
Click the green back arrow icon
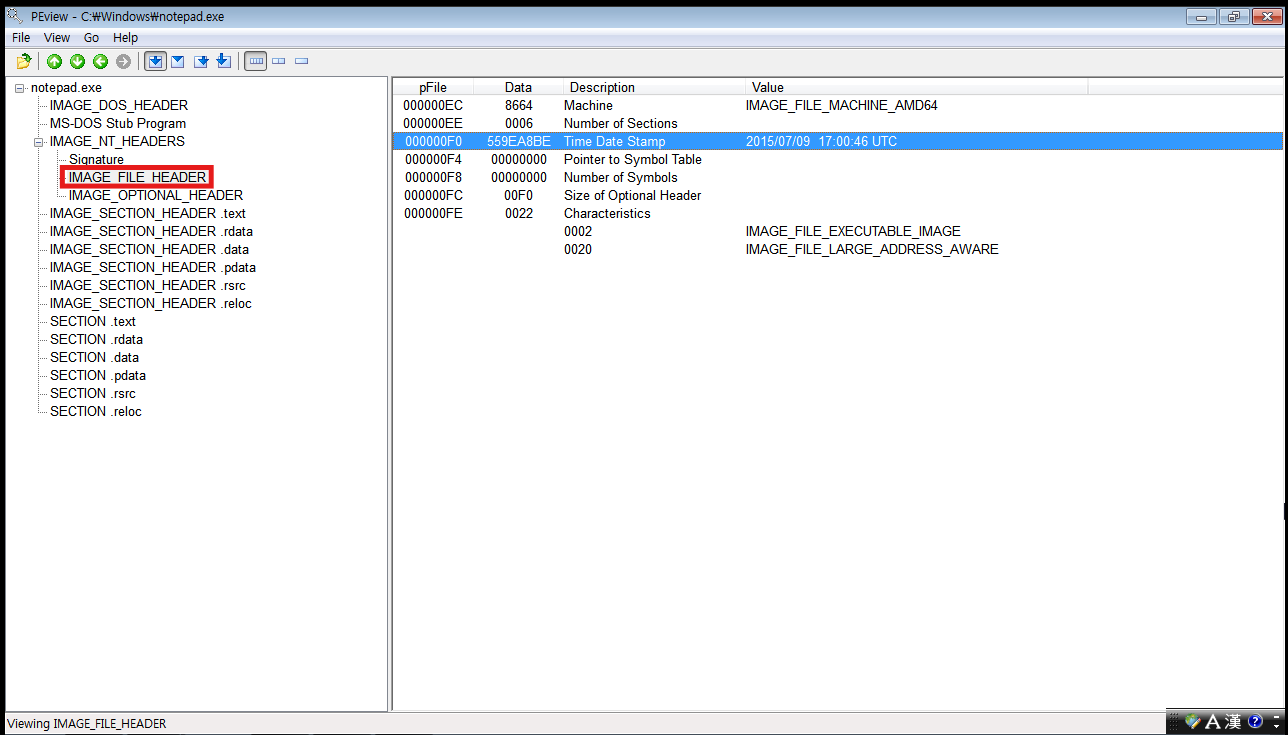[101, 62]
